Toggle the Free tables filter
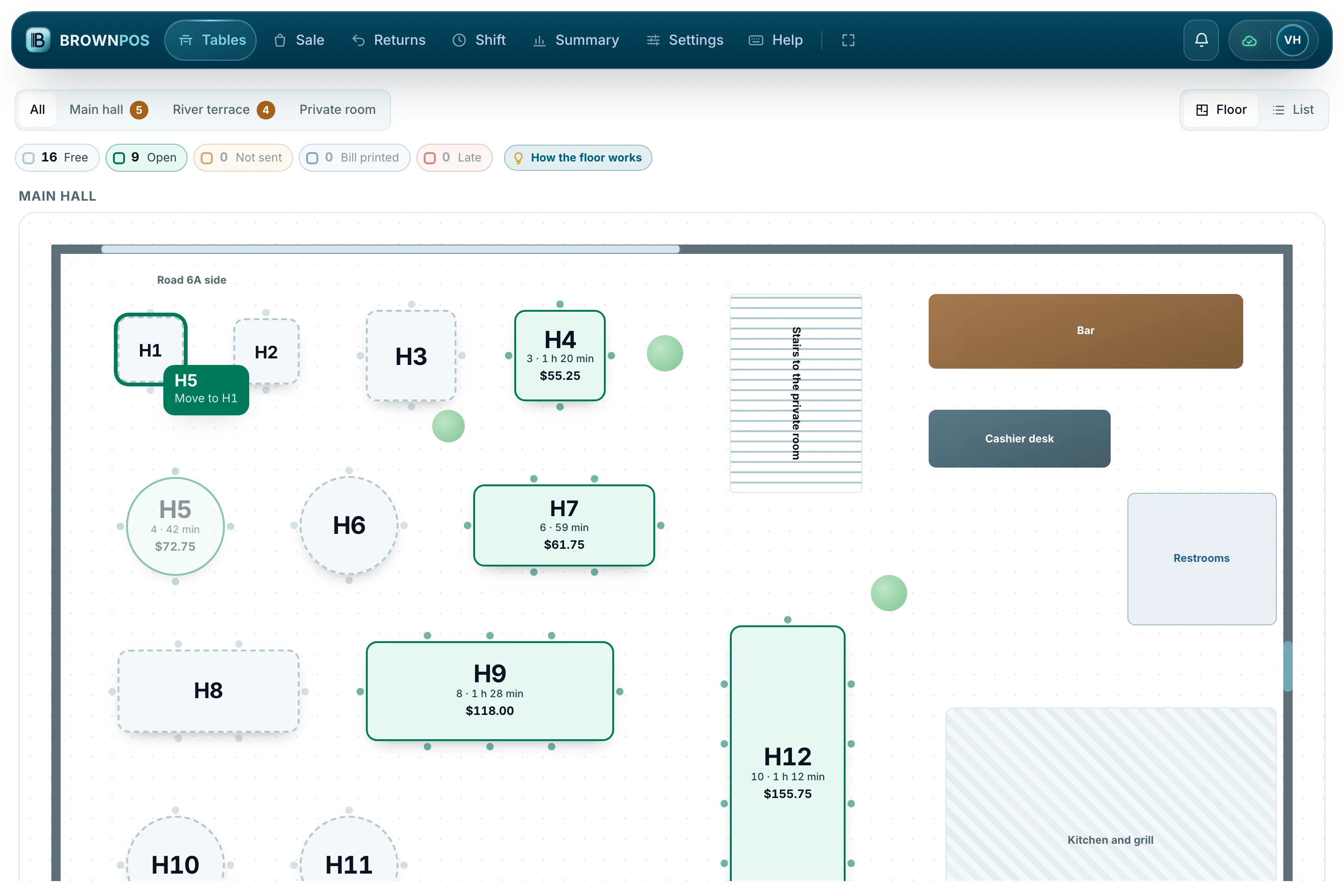Image resolution: width=1344 pixels, height=896 pixels. [57, 158]
